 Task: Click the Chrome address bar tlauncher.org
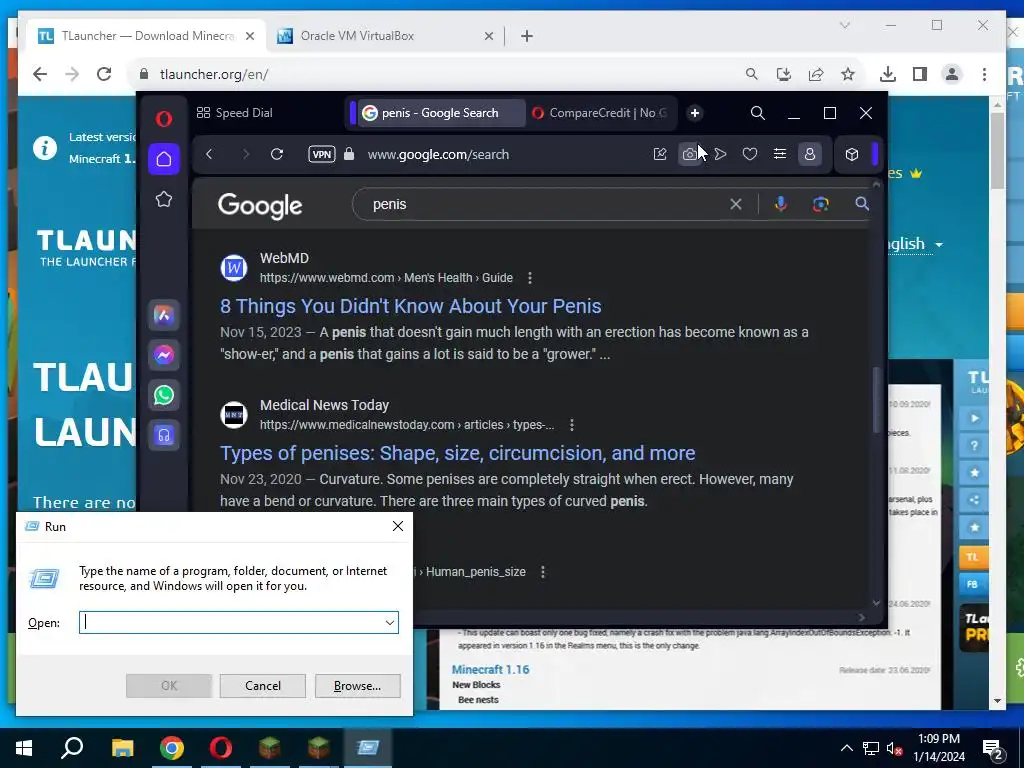pos(214,74)
